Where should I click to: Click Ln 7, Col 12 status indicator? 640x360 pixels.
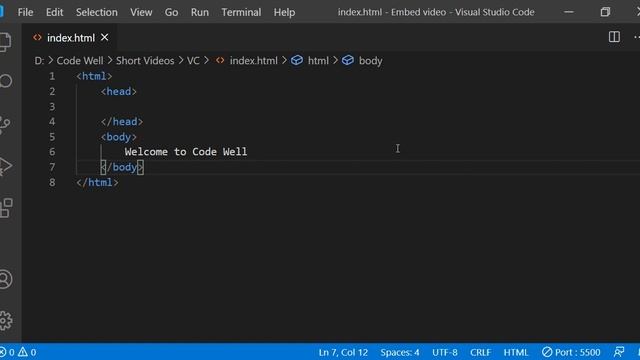point(343,352)
